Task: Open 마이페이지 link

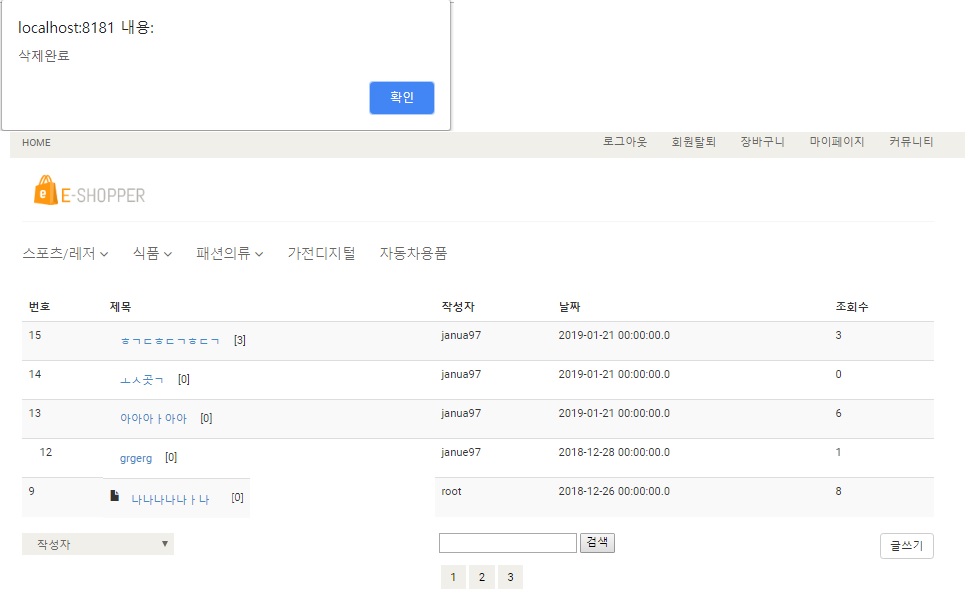Action: 837,142
